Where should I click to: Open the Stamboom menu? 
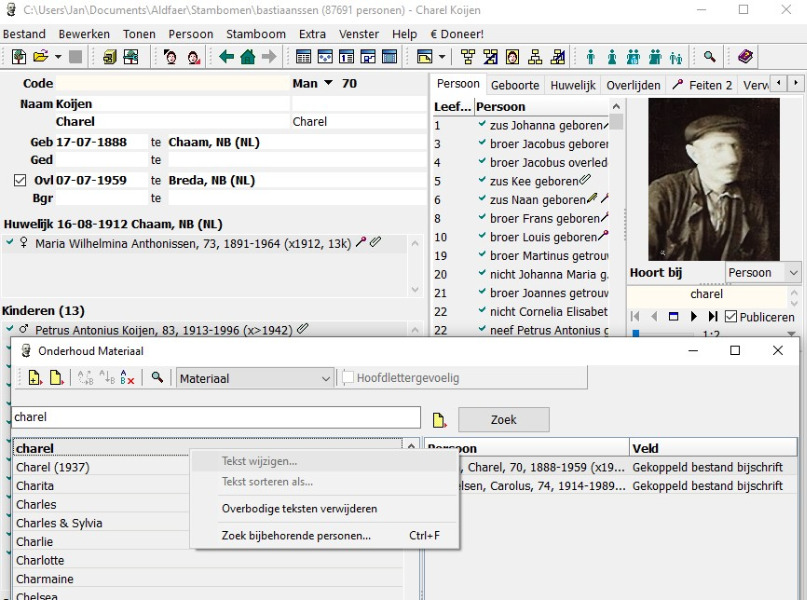256,34
